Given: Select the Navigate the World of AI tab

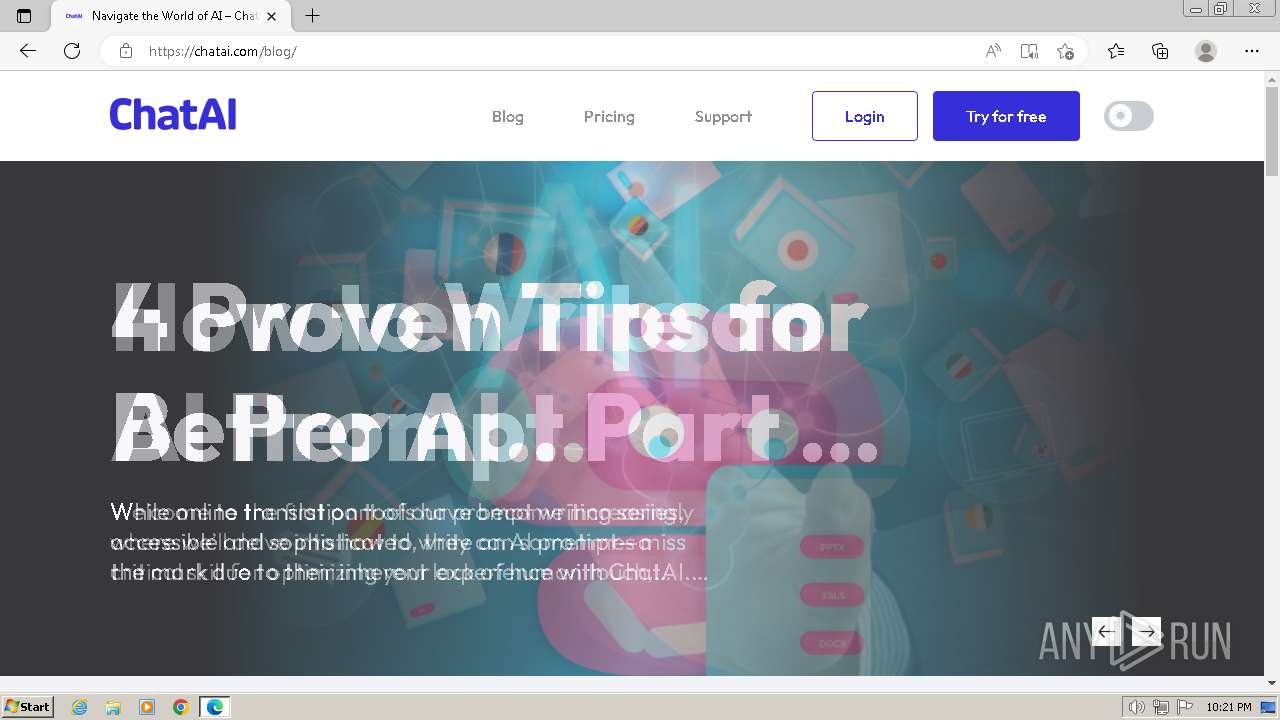Looking at the screenshot, I should click(x=170, y=16).
